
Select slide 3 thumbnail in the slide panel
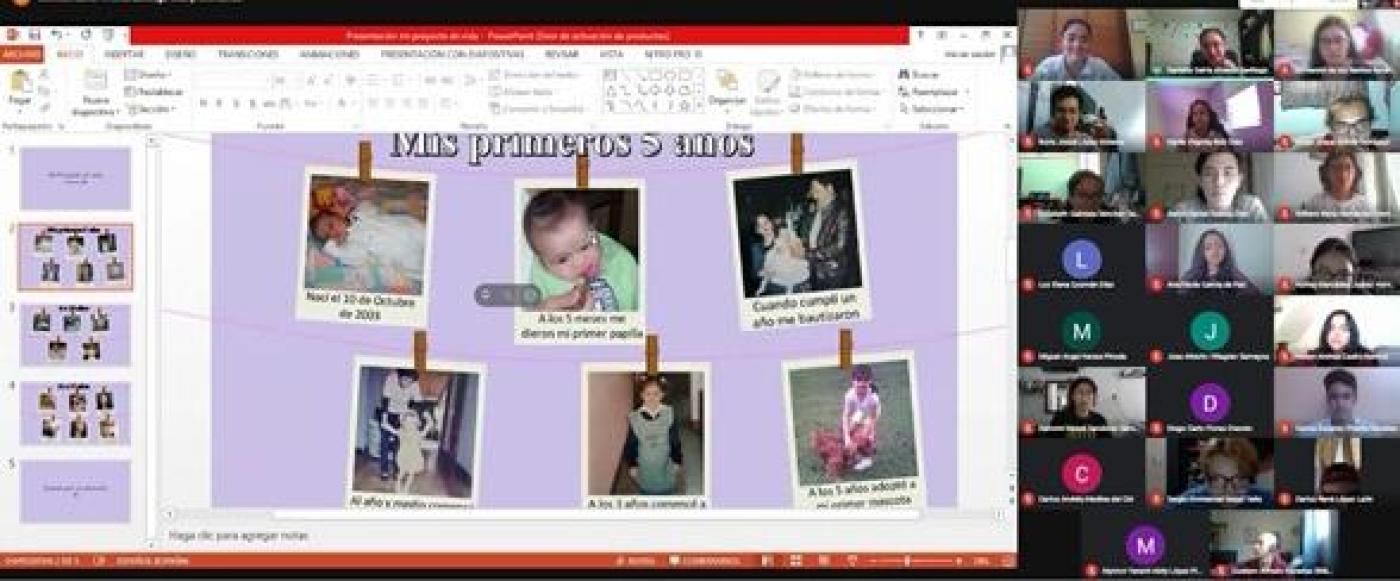pos(75,335)
